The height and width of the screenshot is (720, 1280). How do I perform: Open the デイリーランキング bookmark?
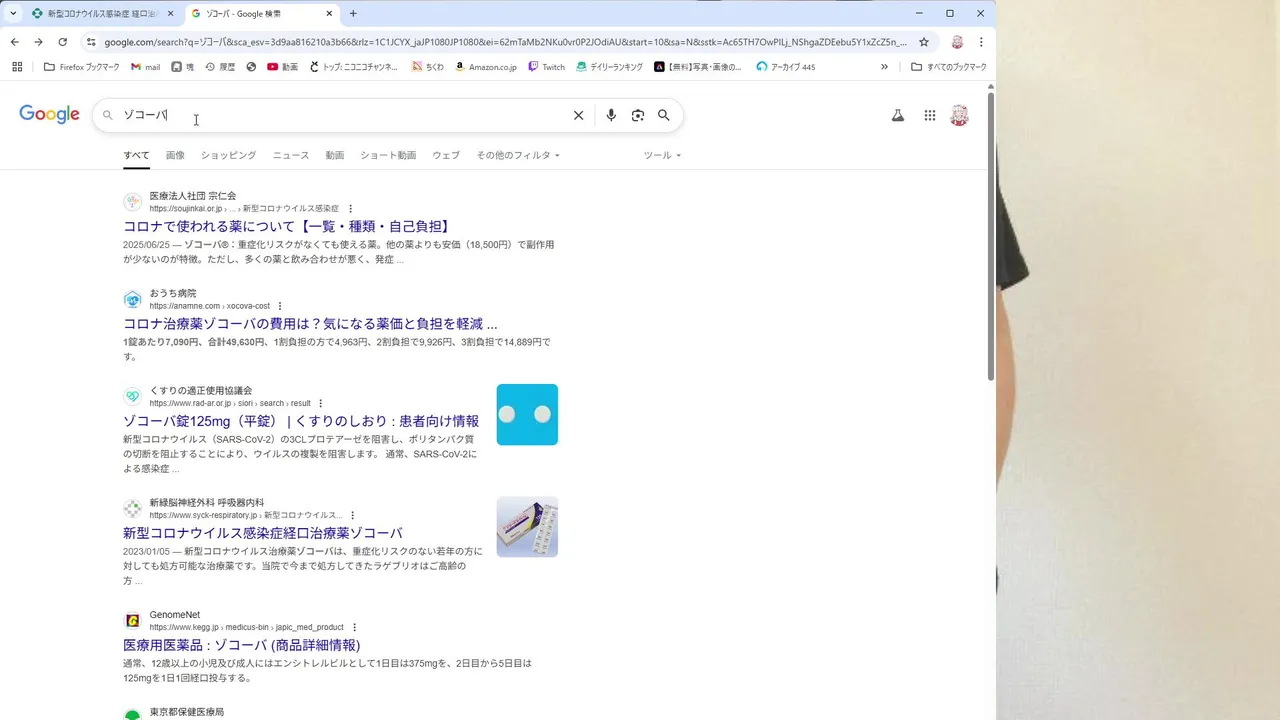[x=610, y=67]
